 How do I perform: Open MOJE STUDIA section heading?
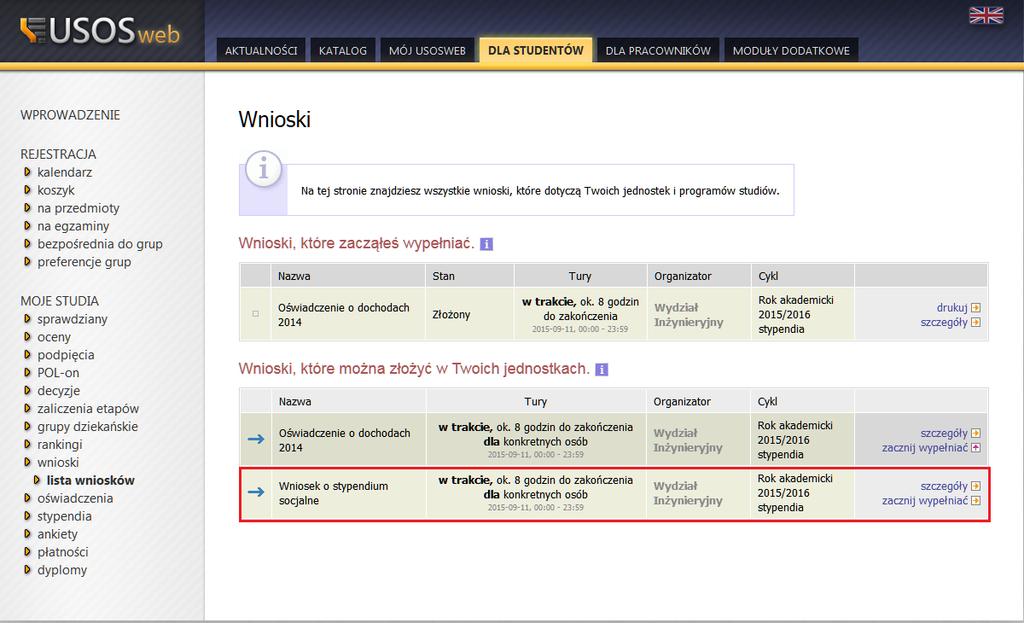(59, 301)
